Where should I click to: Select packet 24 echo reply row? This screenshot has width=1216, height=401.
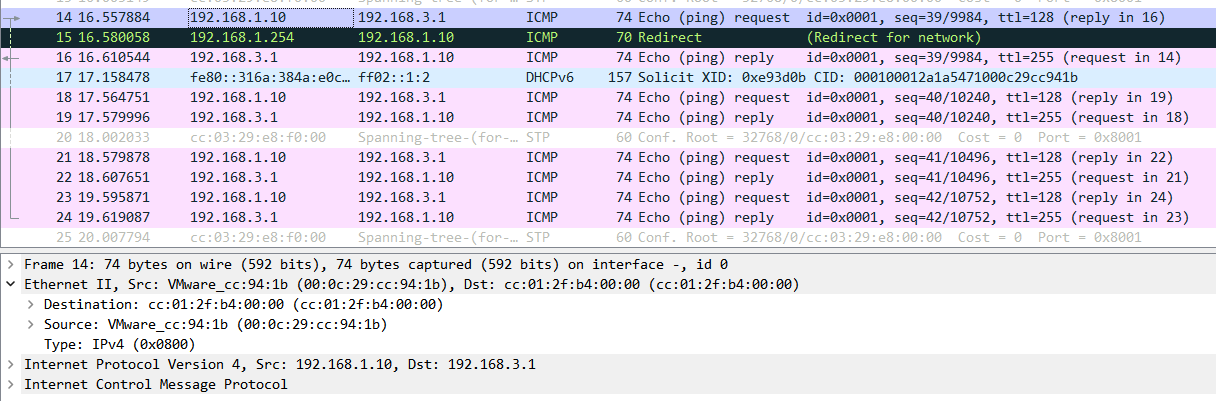pos(600,217)
